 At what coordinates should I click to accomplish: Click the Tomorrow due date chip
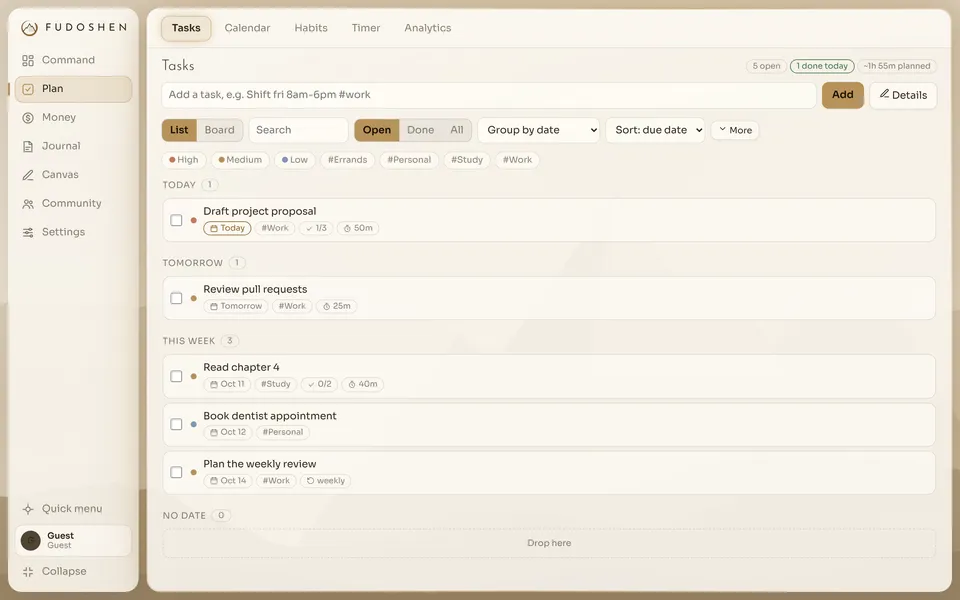pos(236,306)
